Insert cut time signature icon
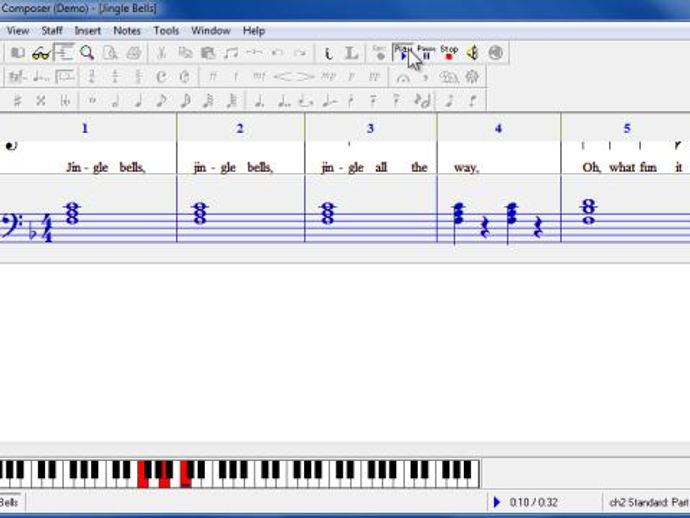The height and width of the screenshot is (518, 690). coord(184,77)
